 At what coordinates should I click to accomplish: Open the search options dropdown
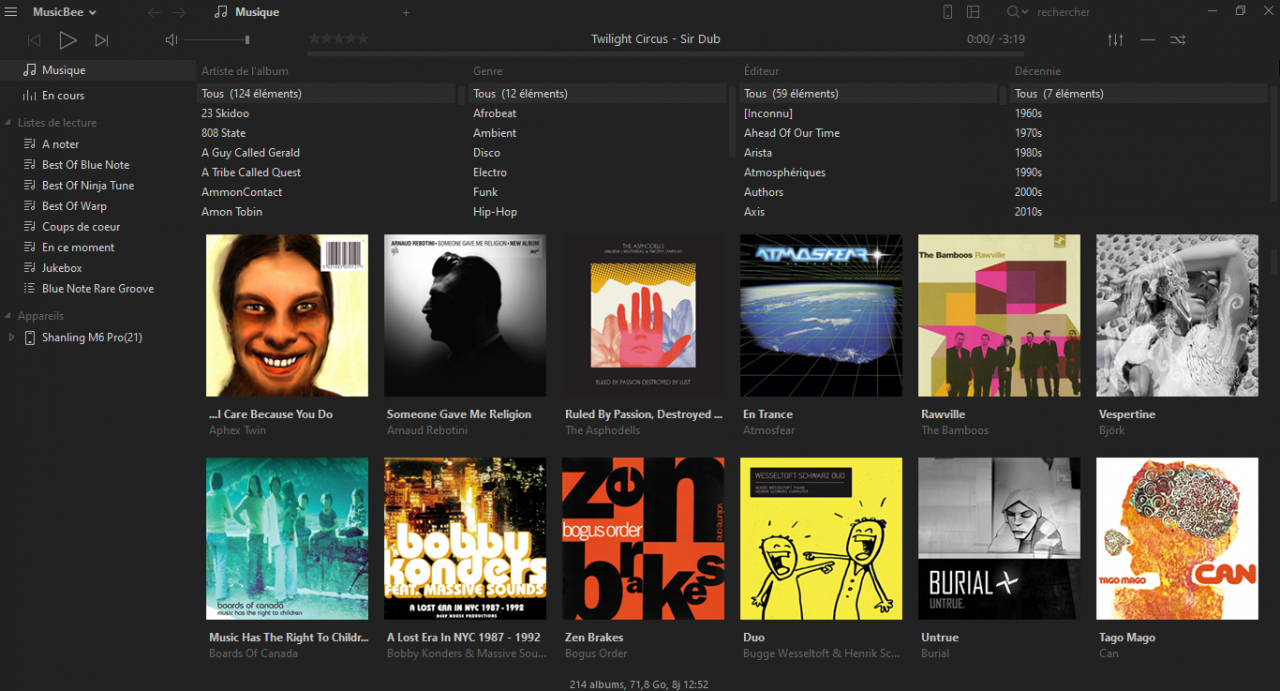[x=1017, y=12]
